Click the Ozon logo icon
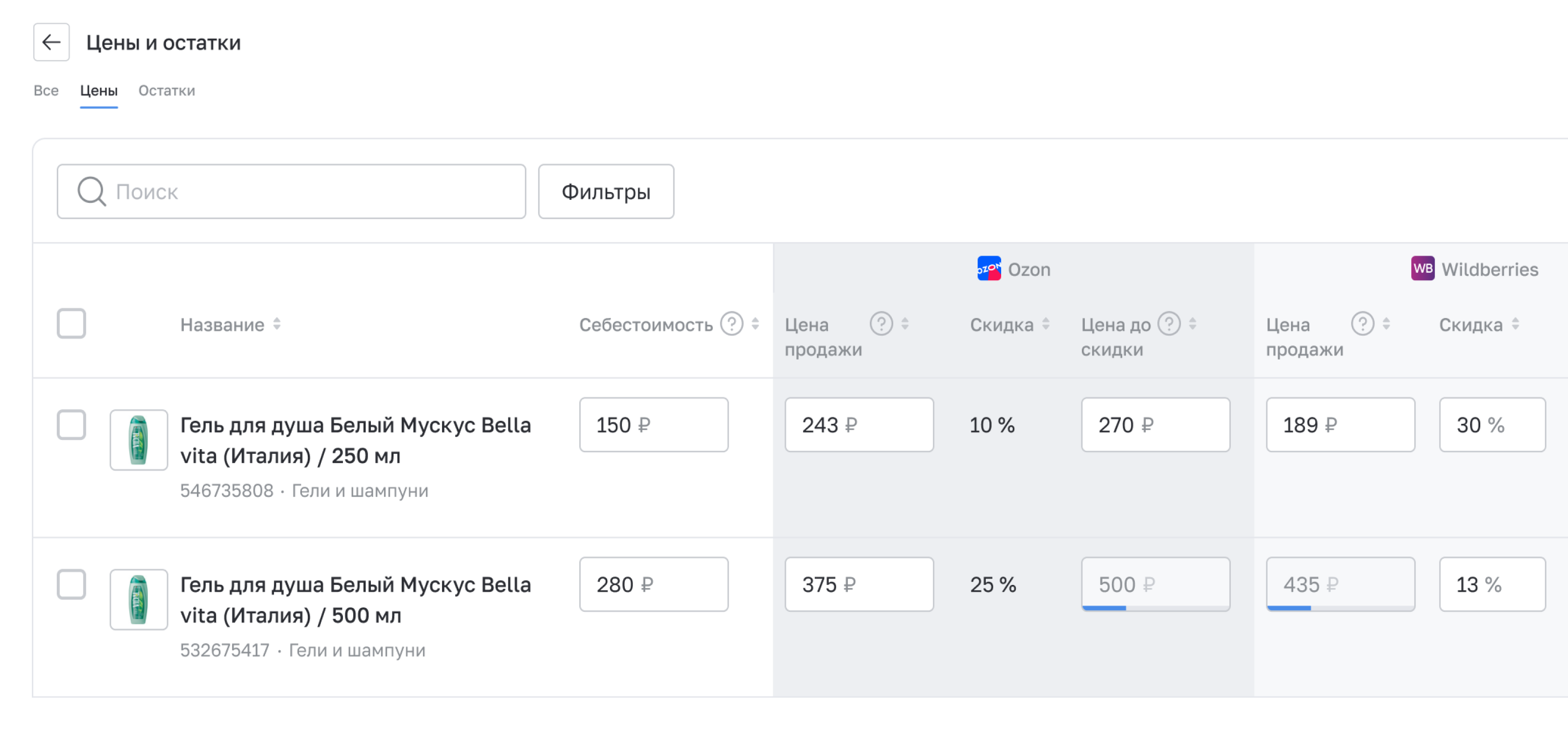The height and width of the screenshot is (729, 1568). click(x=989, y=268)
